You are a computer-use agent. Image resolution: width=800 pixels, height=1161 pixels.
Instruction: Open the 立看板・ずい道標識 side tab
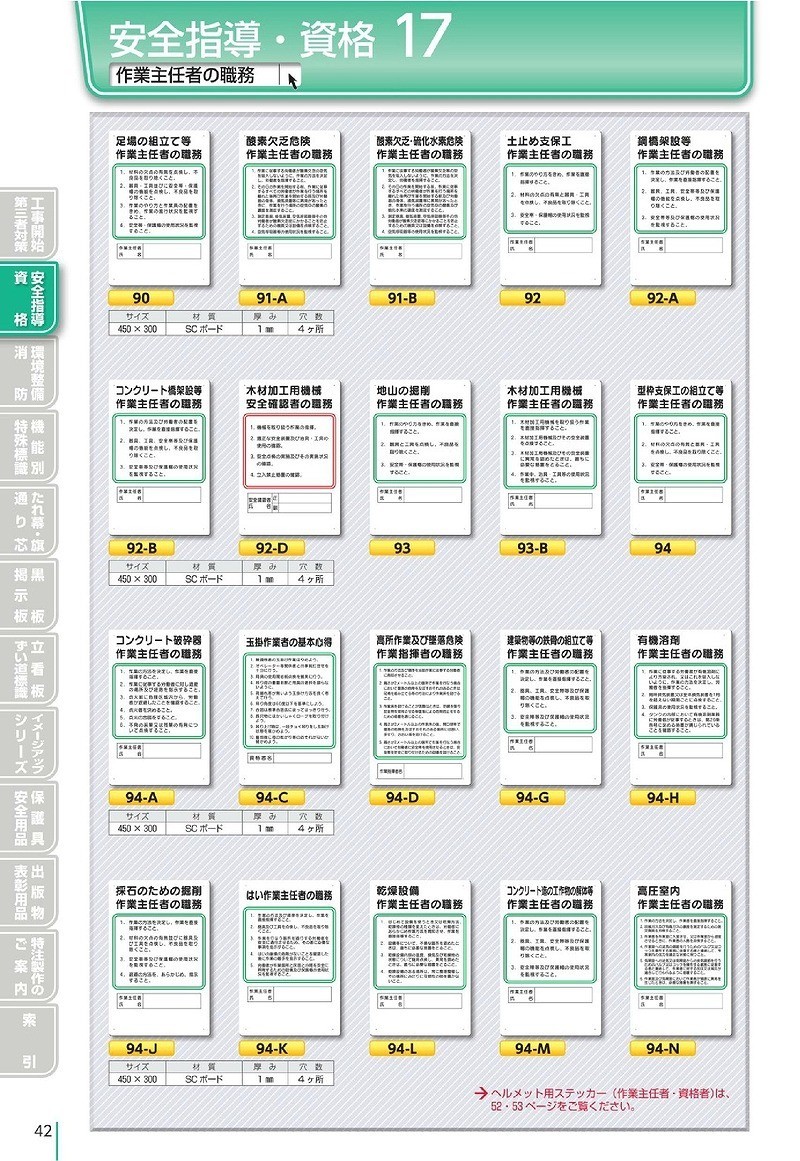28,669
